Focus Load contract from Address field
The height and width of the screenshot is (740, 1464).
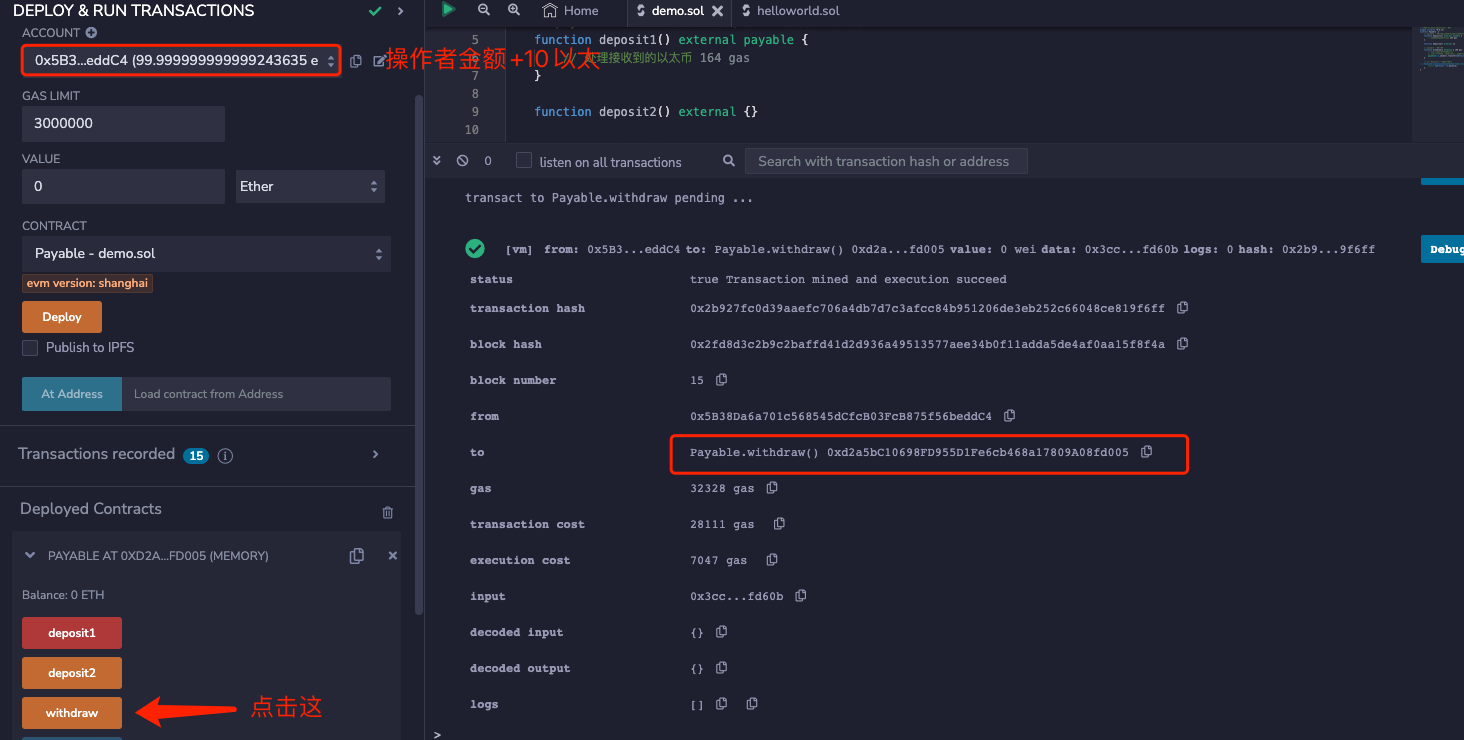pos(256,394)
